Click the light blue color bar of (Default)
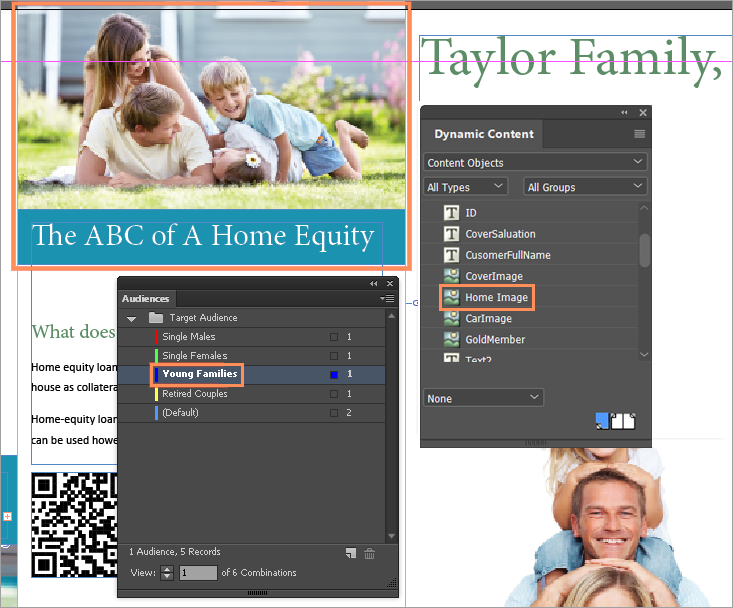Viewport: 733px width, 608px height. coord(156,413)
